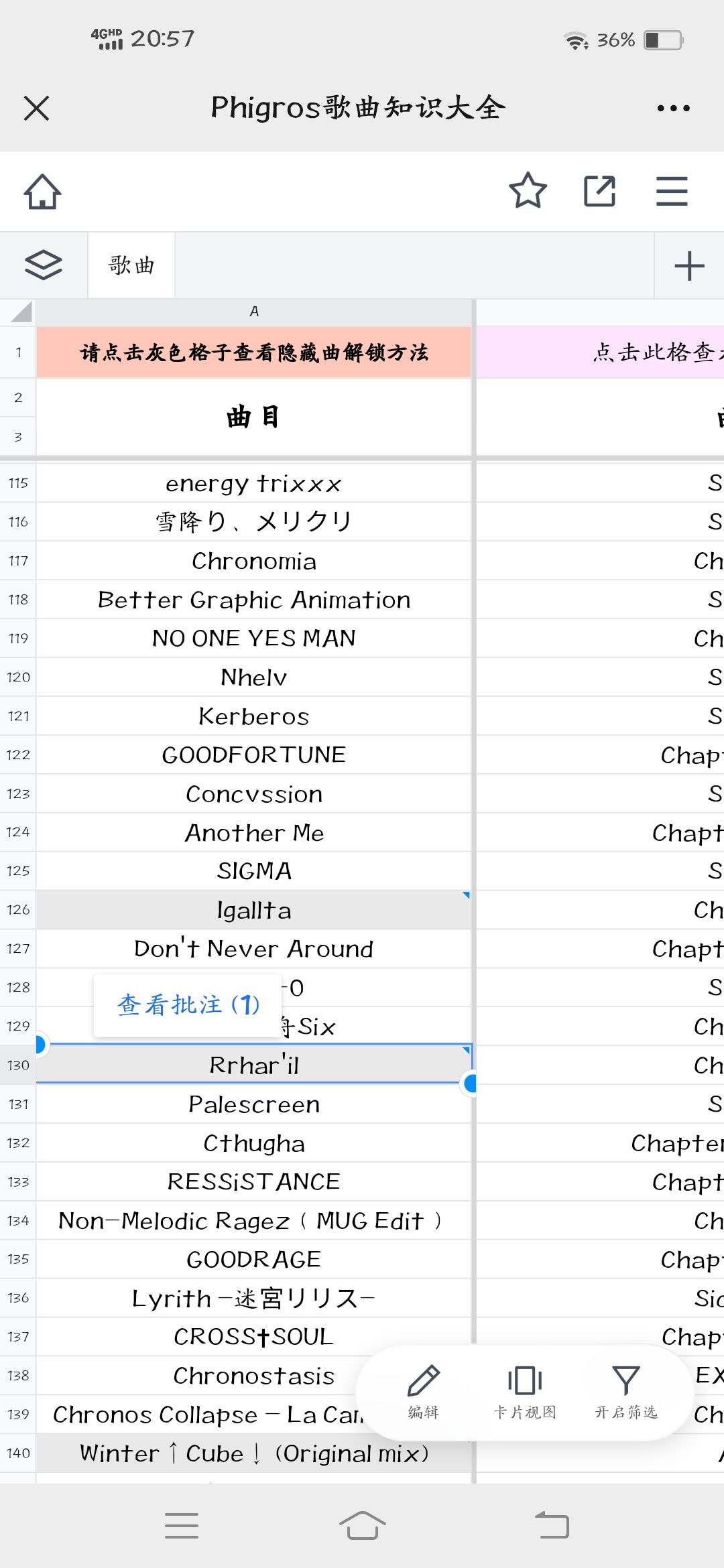Click 查看批注 (1) popup option
The height and width of the screenshot is (1568, 724).
188,1005
